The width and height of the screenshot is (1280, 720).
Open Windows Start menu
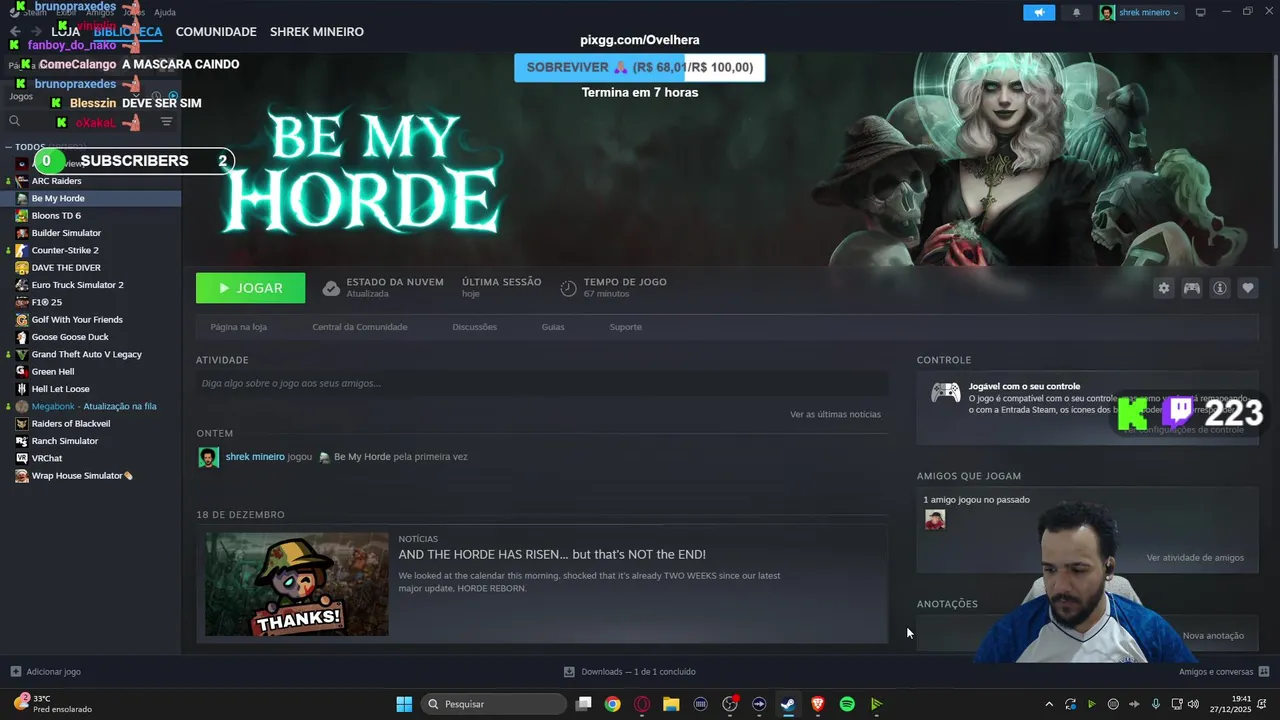coord(404,704)
